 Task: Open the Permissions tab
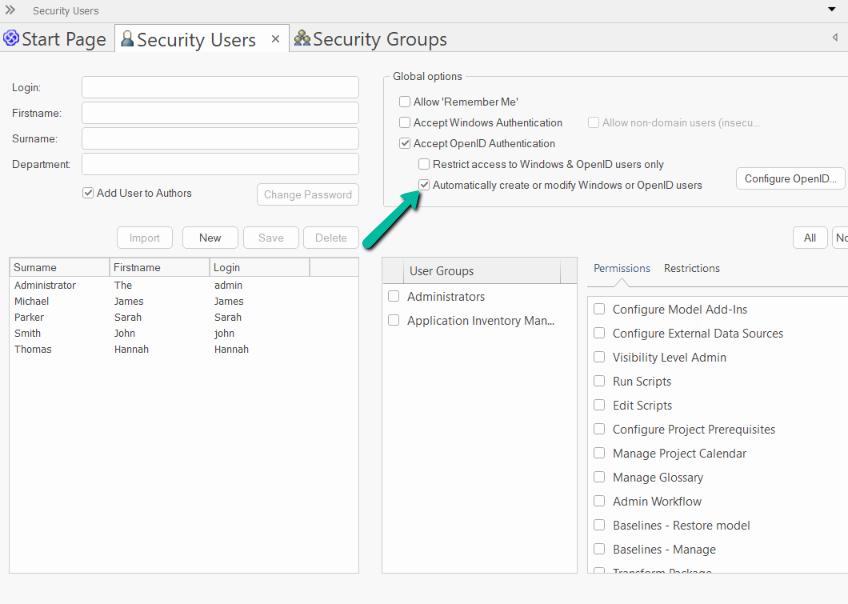pyautogui.click(x=622, y=268)
